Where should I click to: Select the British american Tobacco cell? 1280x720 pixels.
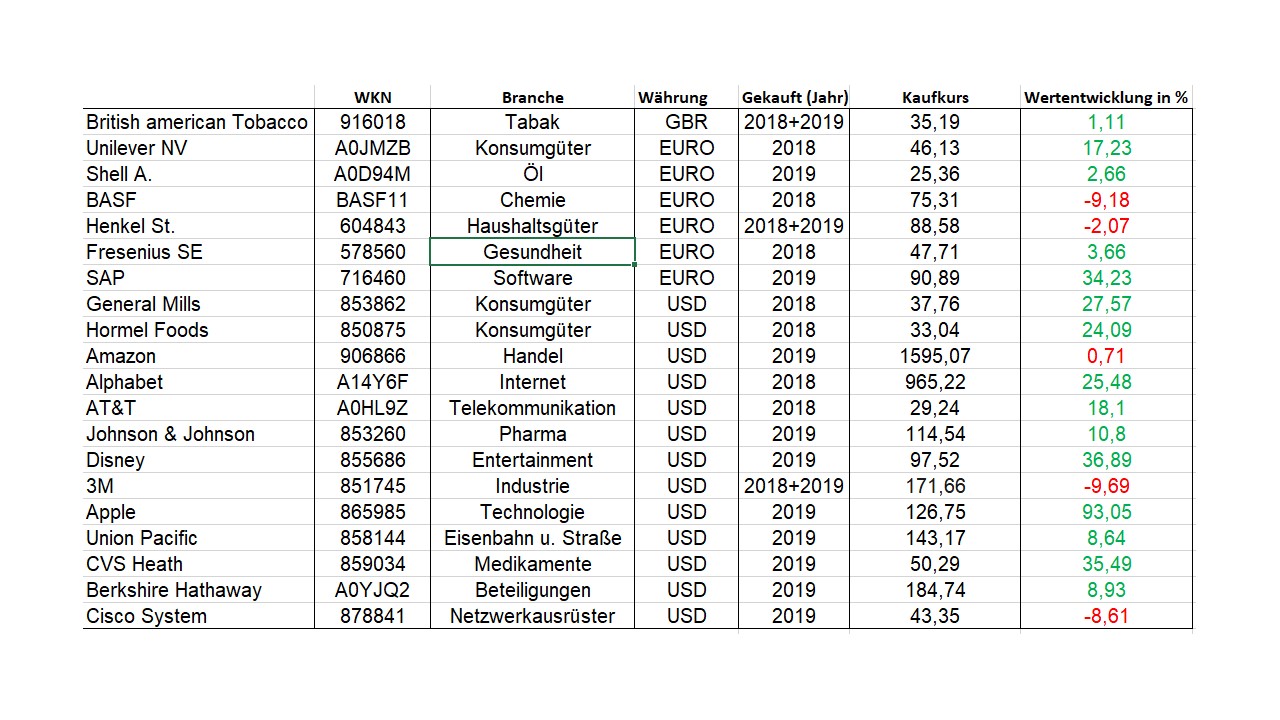(x=197, y=122)
